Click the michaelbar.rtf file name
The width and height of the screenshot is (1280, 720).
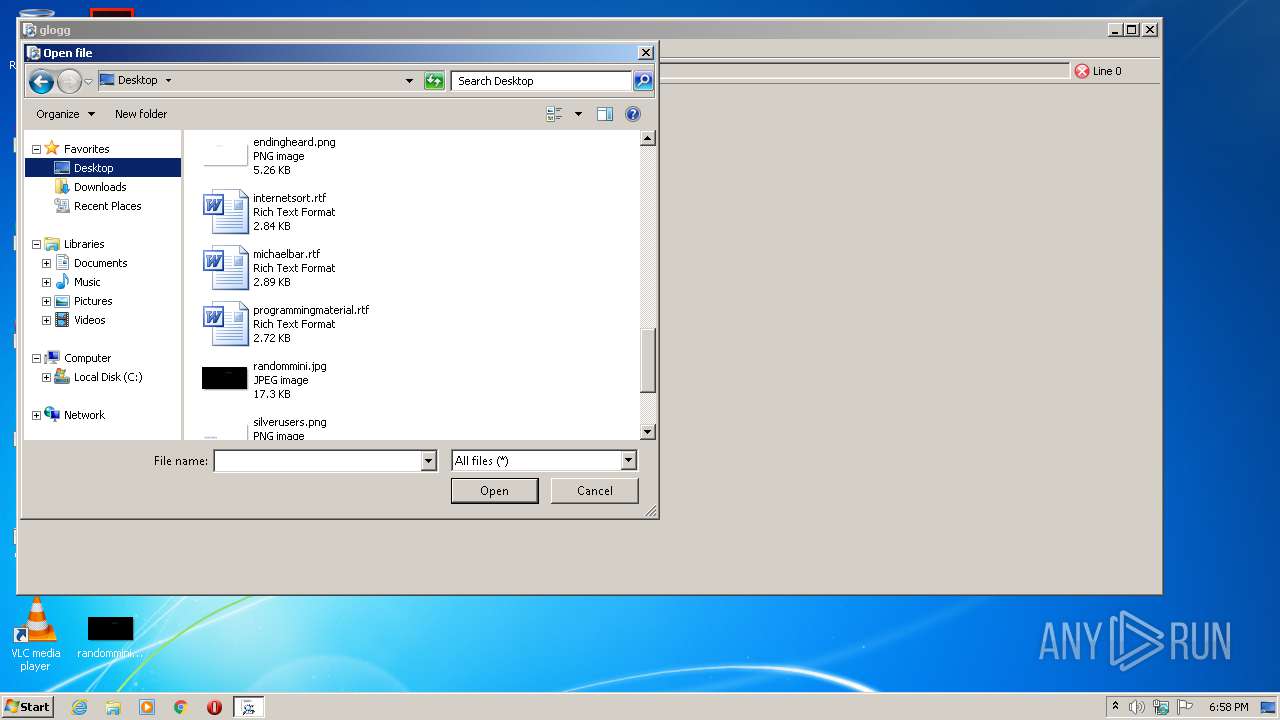click(287, 254)
